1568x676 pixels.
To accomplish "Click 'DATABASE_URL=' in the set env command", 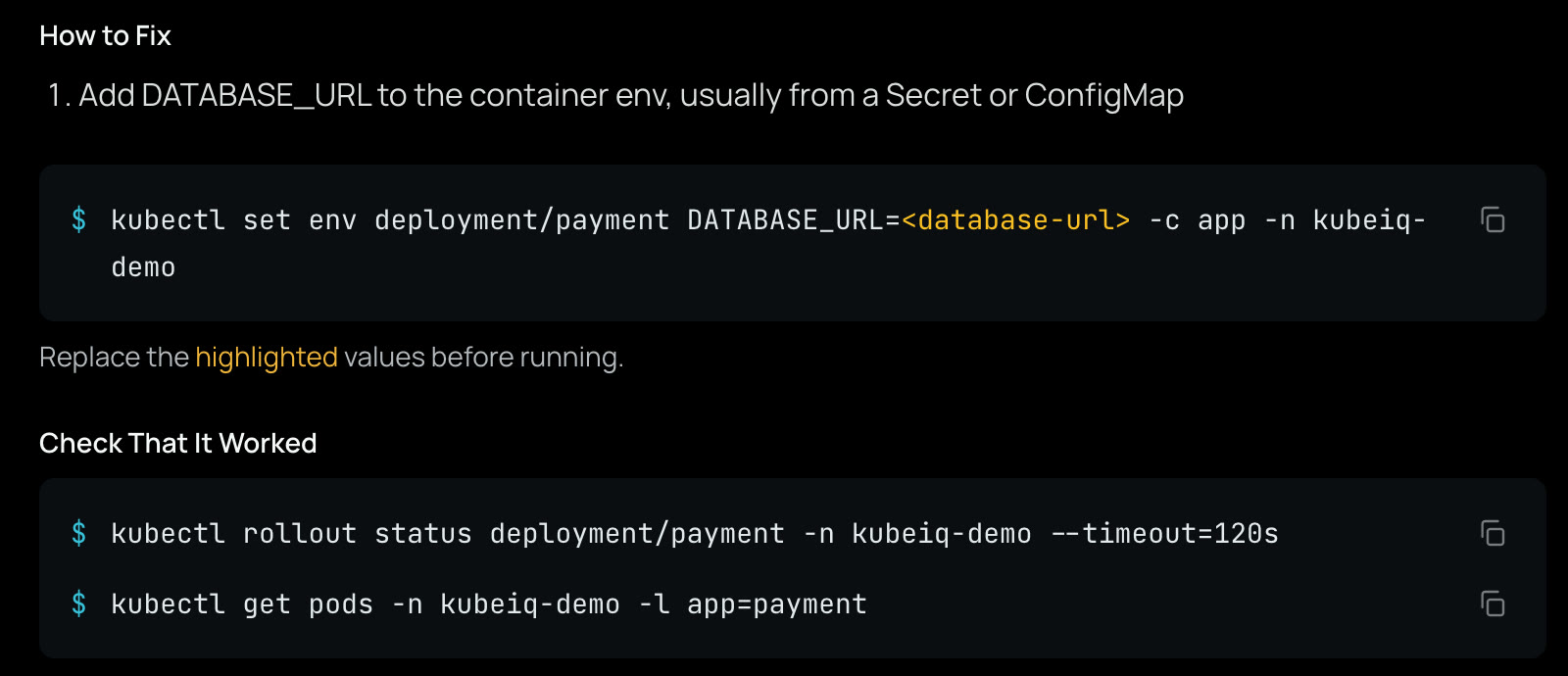I will (794, 220).
